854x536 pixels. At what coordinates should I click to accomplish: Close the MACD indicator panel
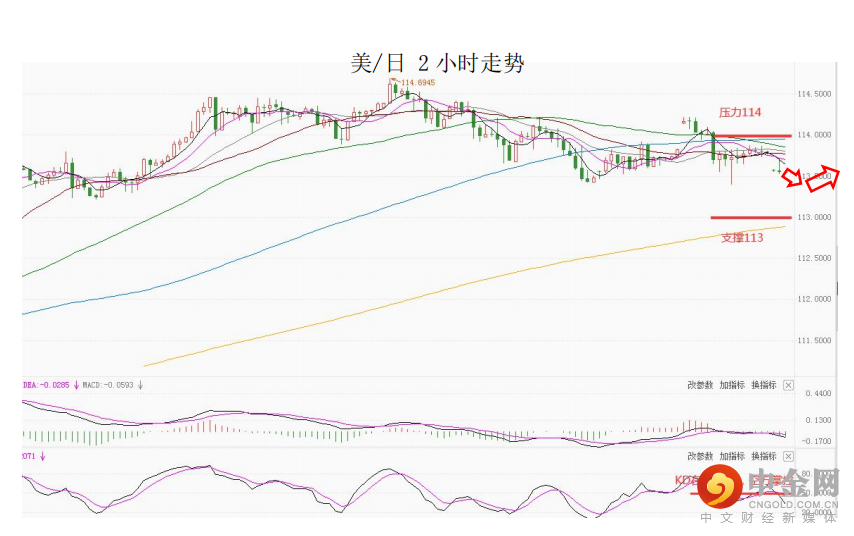click(788, 385)
